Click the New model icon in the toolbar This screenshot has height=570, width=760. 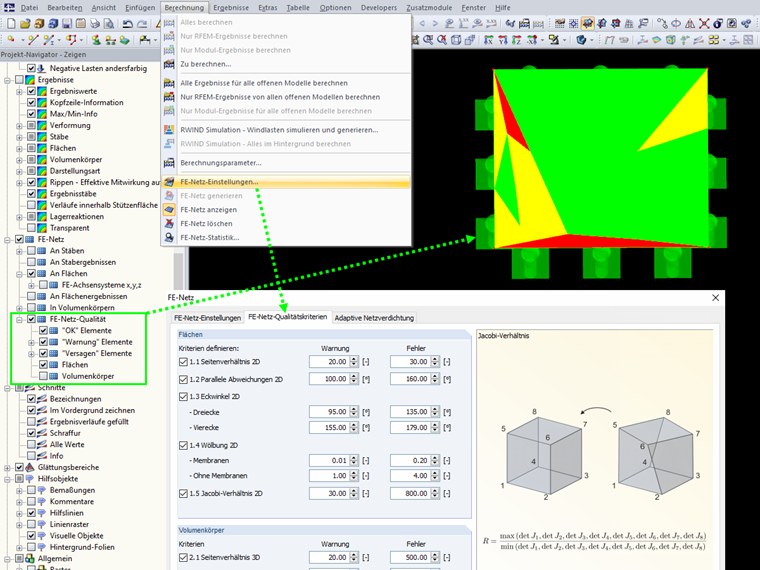pyautogui.click(x=11, y=23)
